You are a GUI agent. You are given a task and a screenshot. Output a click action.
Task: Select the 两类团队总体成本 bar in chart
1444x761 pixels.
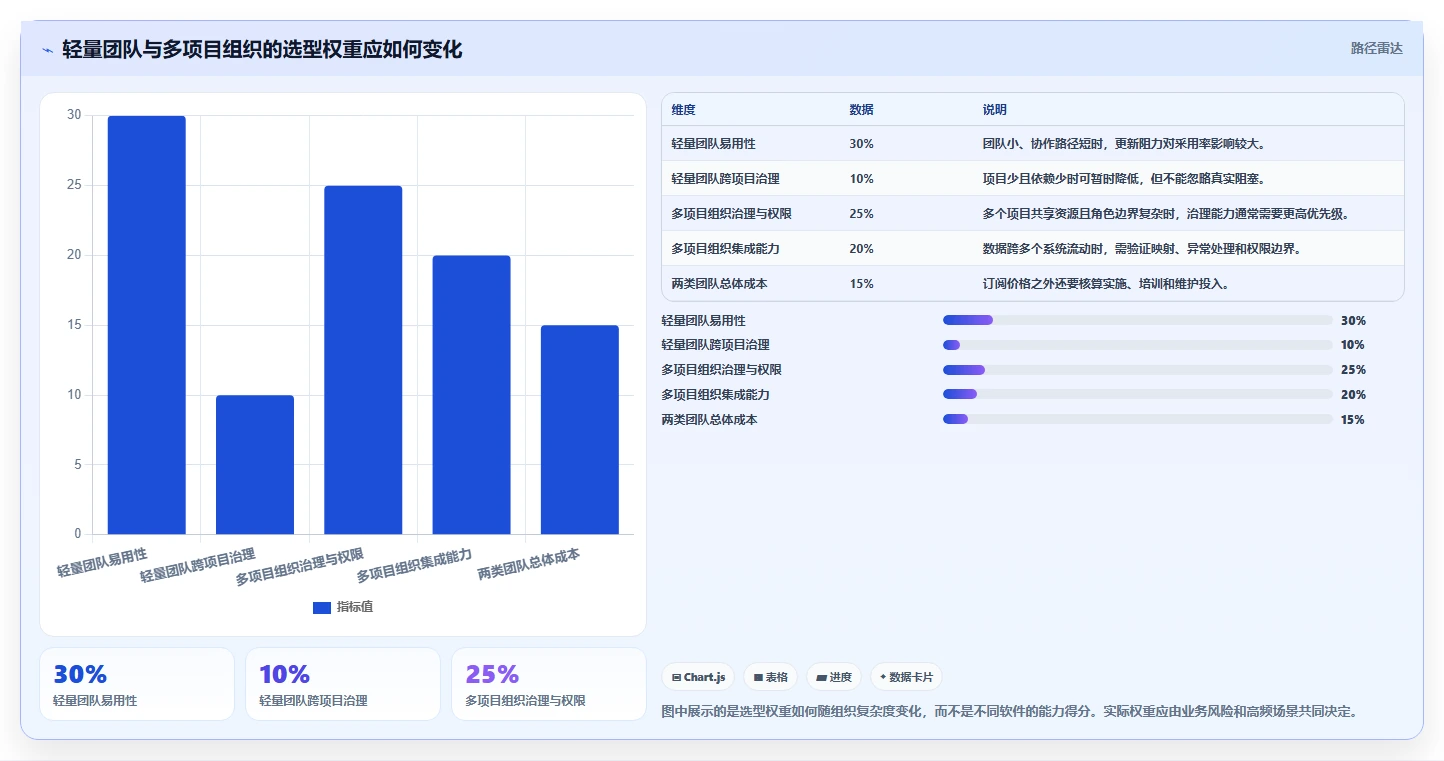click(580, 430)
